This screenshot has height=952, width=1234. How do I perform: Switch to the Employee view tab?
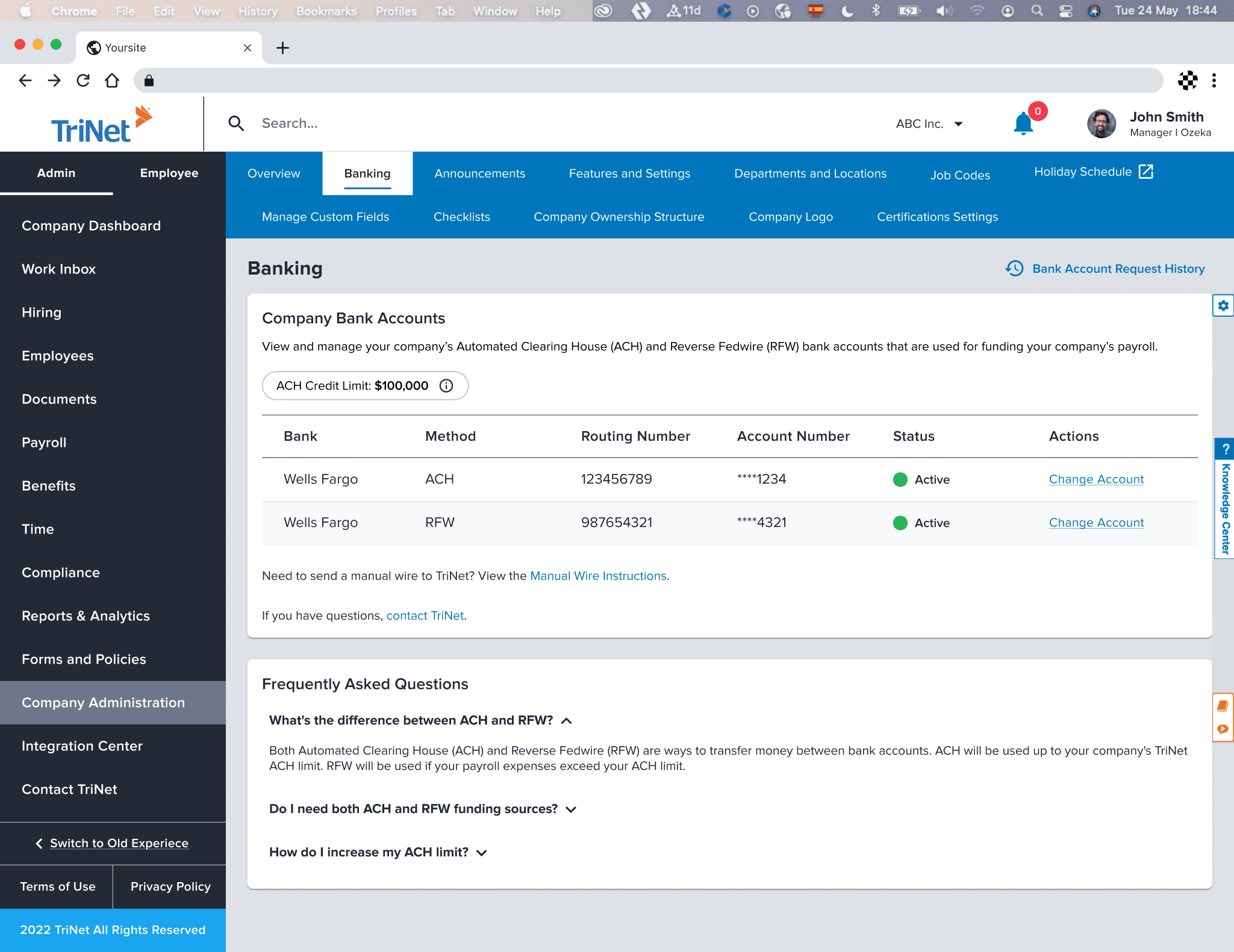click(x=169, y=173)
